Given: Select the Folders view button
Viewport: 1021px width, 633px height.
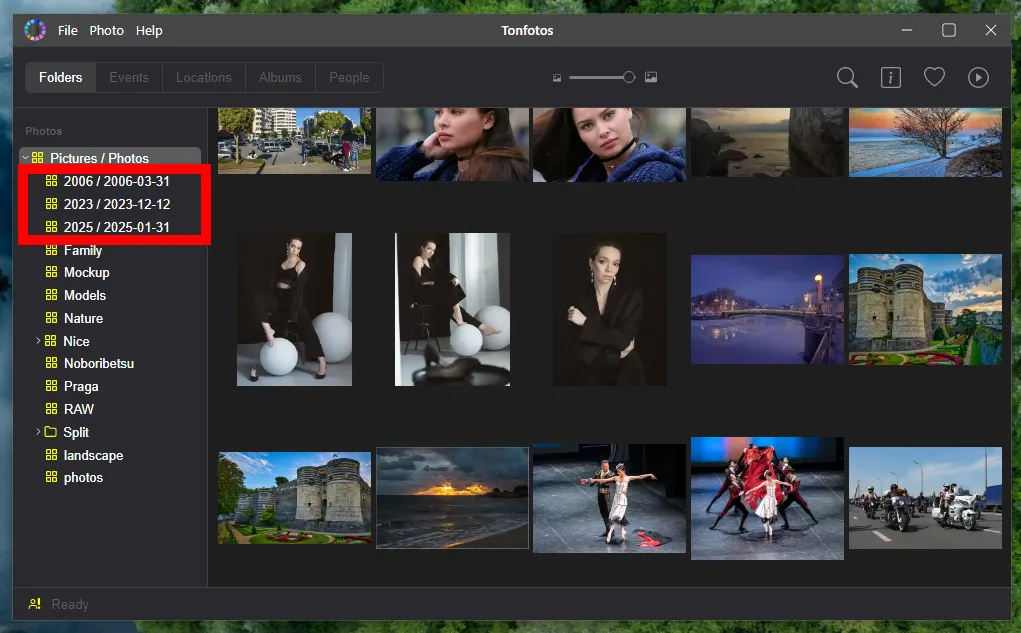Looking at the screenshot, I should tap(60, 77).
